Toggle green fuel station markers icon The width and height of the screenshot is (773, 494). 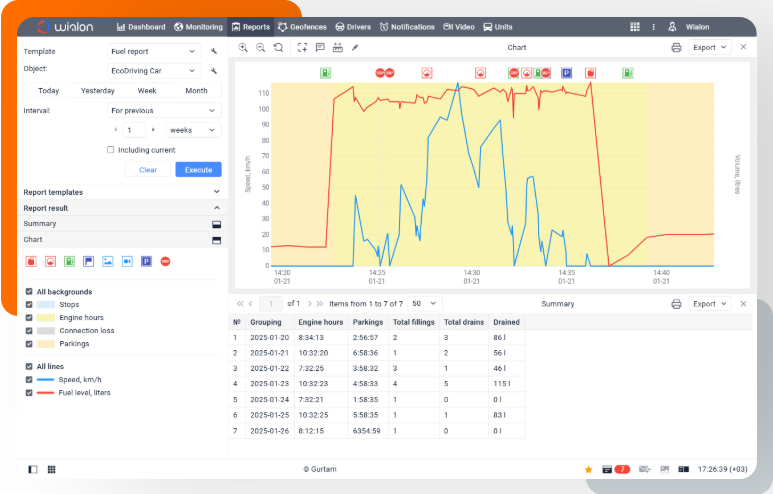pyautogui.click(x=70, y=261)
